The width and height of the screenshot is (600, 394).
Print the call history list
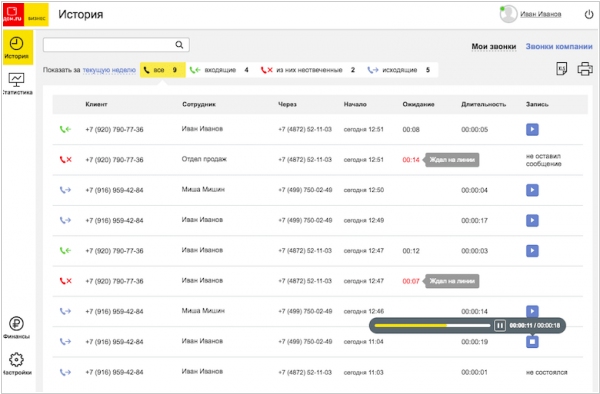pyautogui.click(x=585, y=69)
